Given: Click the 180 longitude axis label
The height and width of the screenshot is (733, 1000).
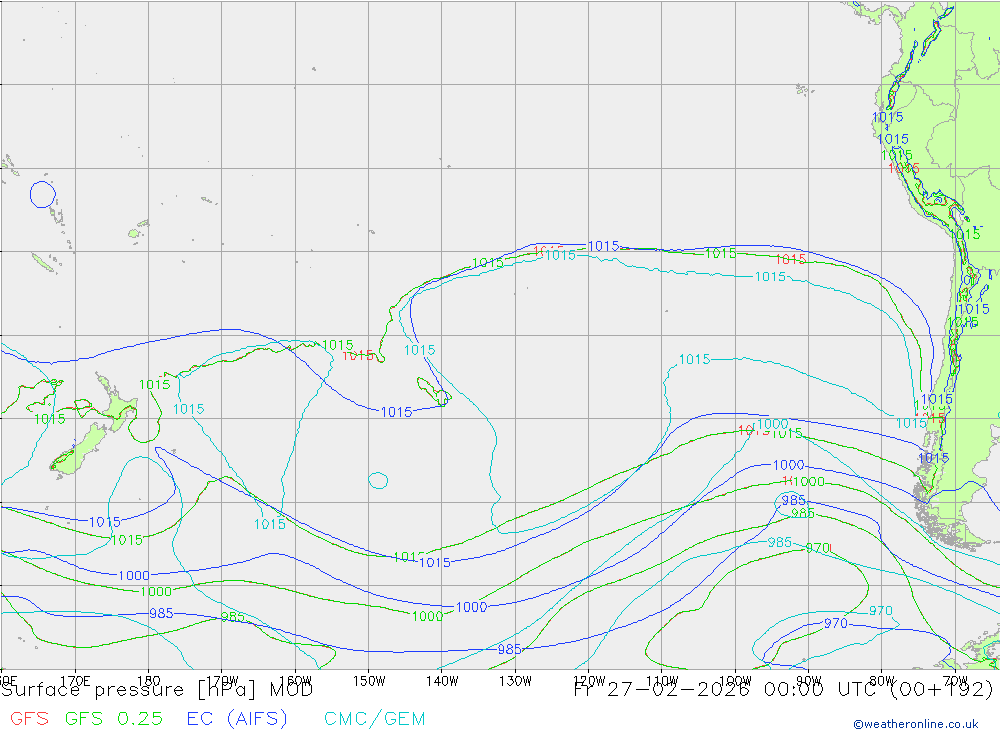Looking at the screenshot, I should 149,681.
